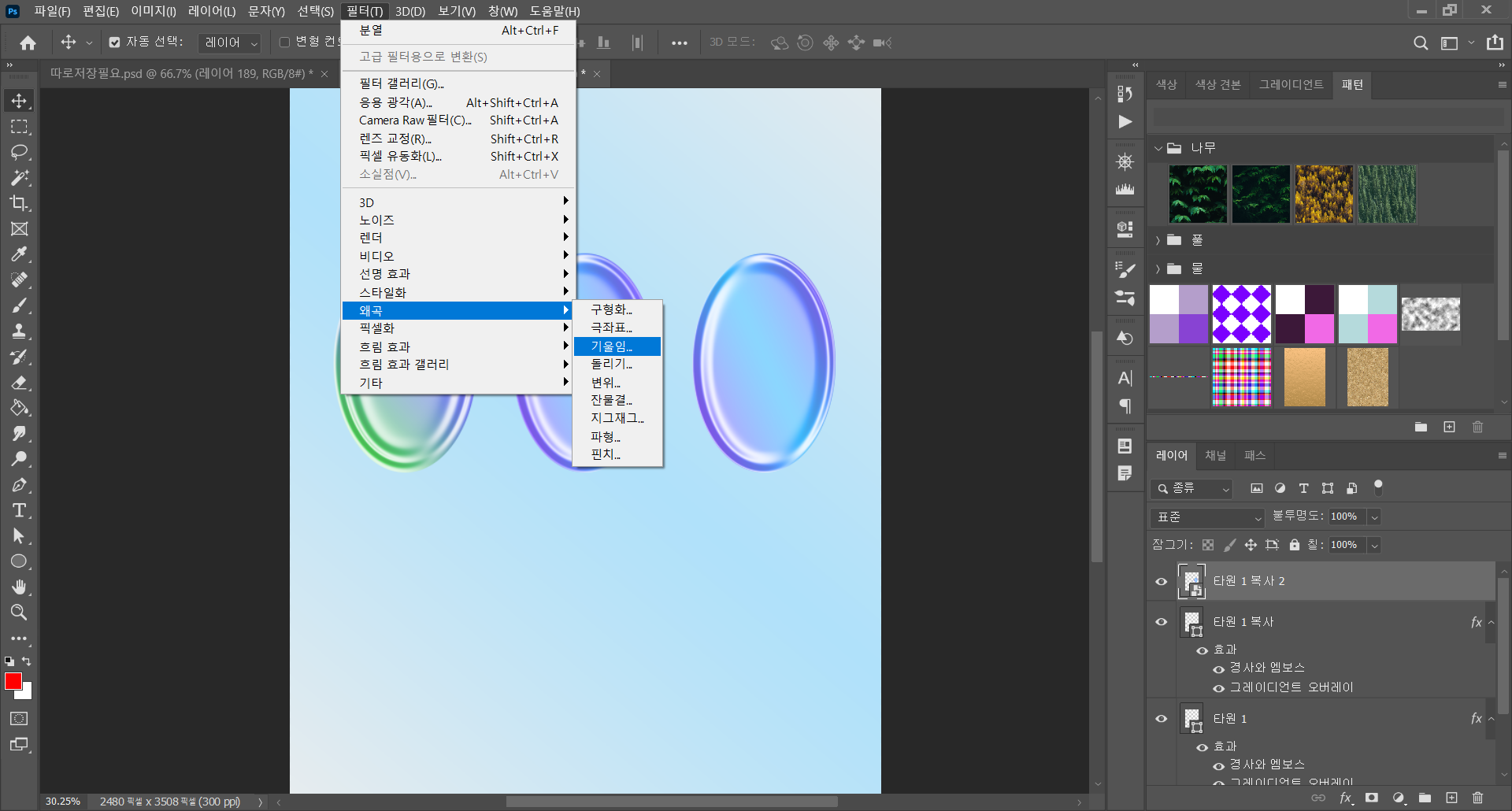Image resolution: width=1512 pixels, height=811 pixels.
Task: Choose 핀치 in the distort submenu
Action: (x=617, y=454)
